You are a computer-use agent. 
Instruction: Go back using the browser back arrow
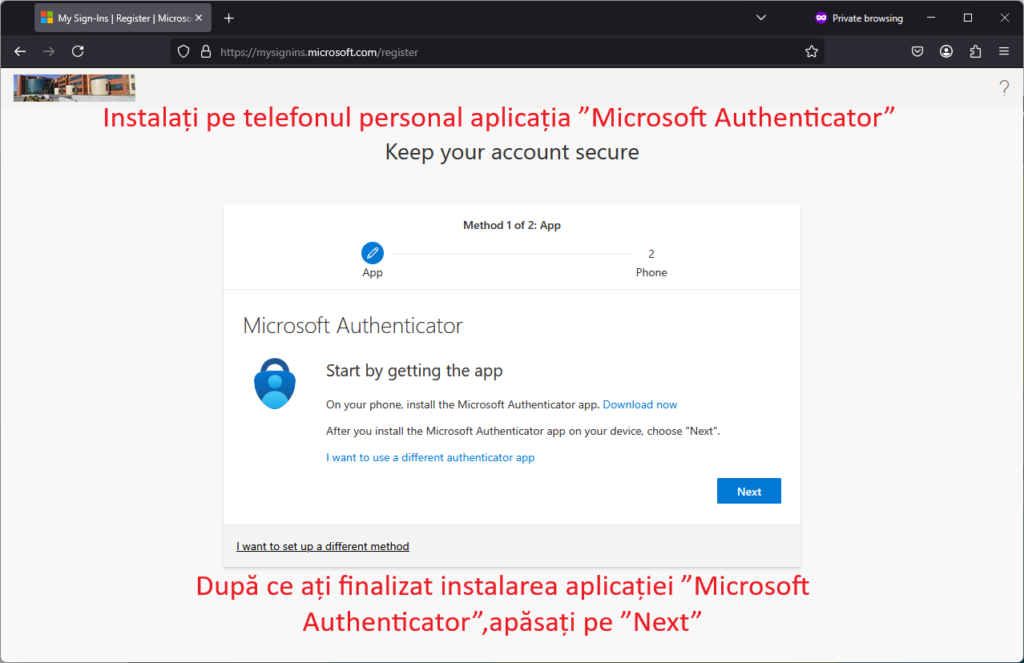click(x=20, y=52)
